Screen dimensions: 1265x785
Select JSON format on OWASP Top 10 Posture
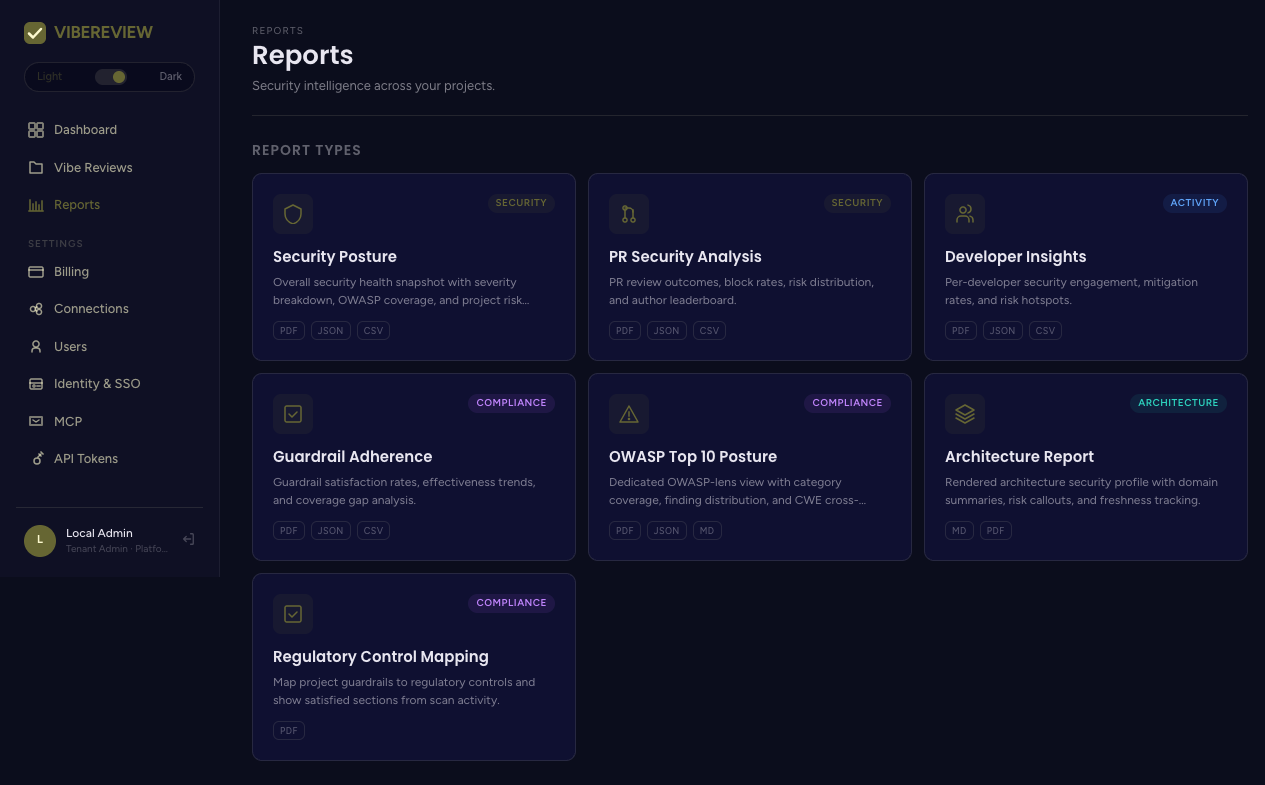pyautogui.click(x=667, y=531)
